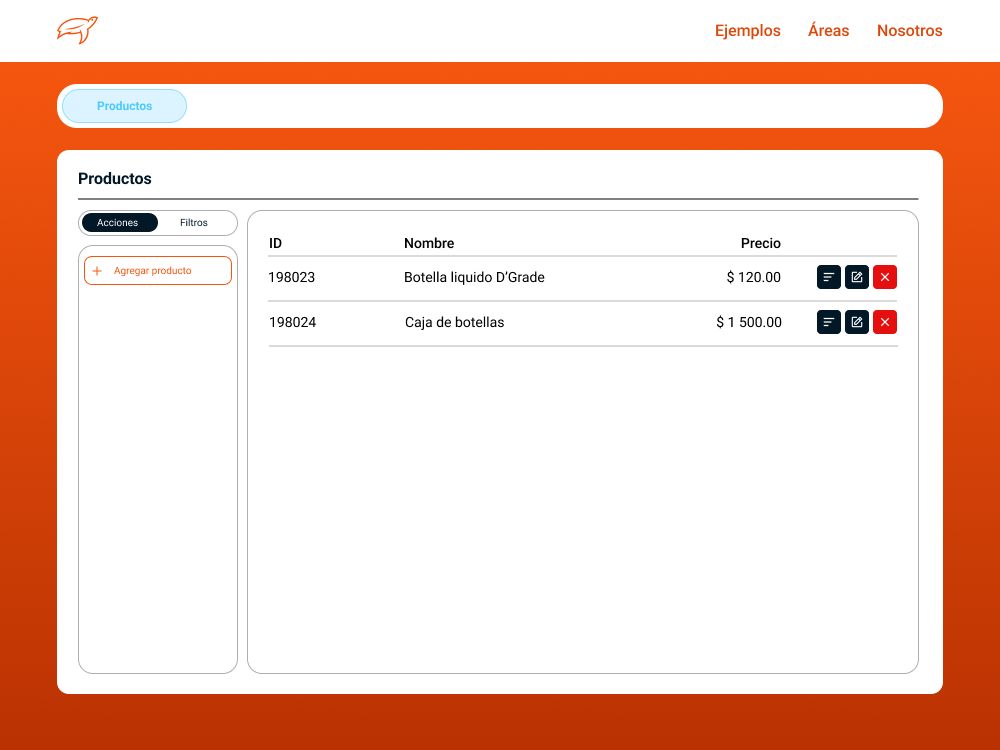Viewport: 1000px width, 750px height.
Task: Click the name Botella liquido D'Grade
Action: (474, 277)
